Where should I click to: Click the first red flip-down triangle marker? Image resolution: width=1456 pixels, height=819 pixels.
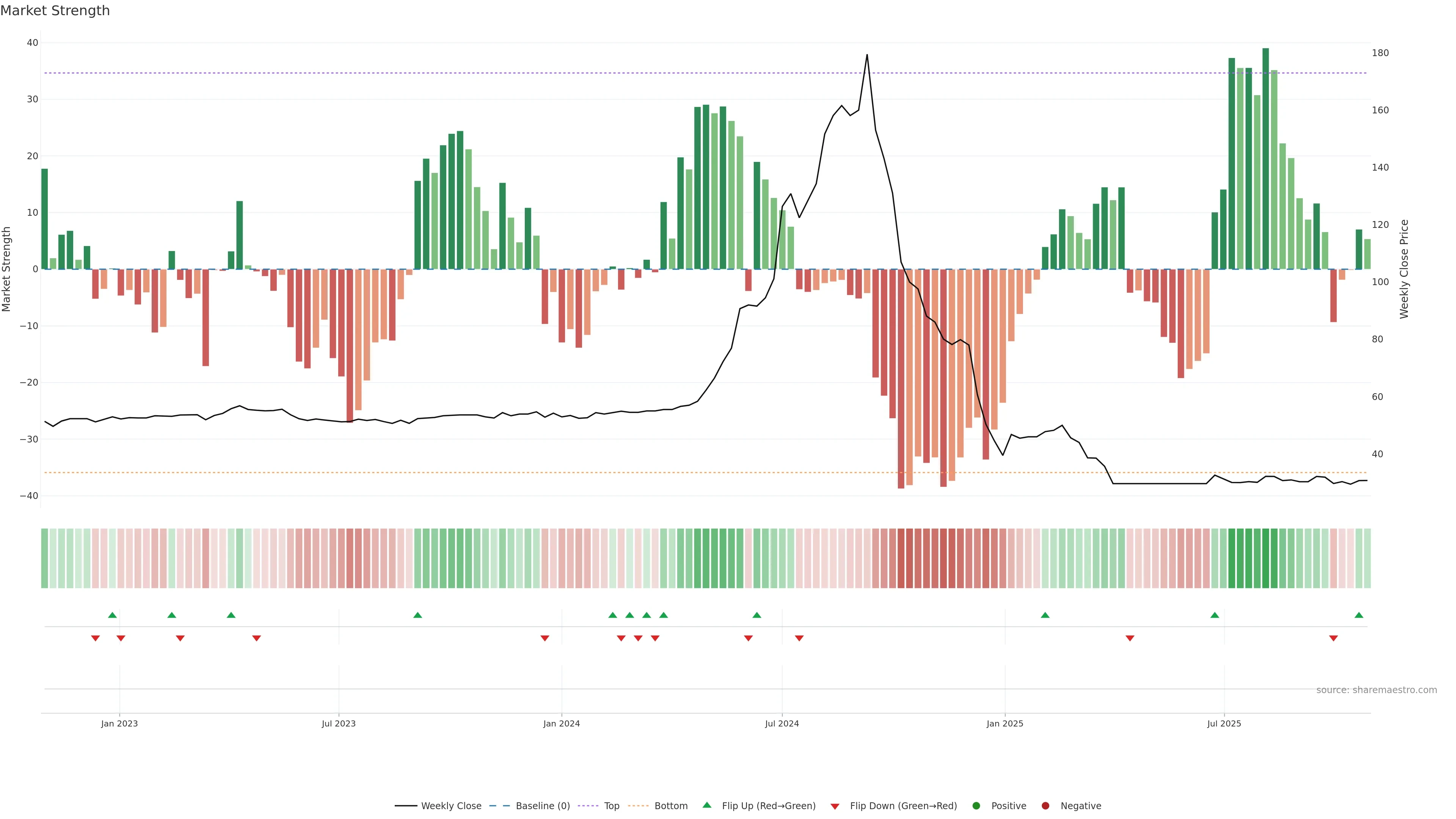pyautogui.click(x=96, y=638)
